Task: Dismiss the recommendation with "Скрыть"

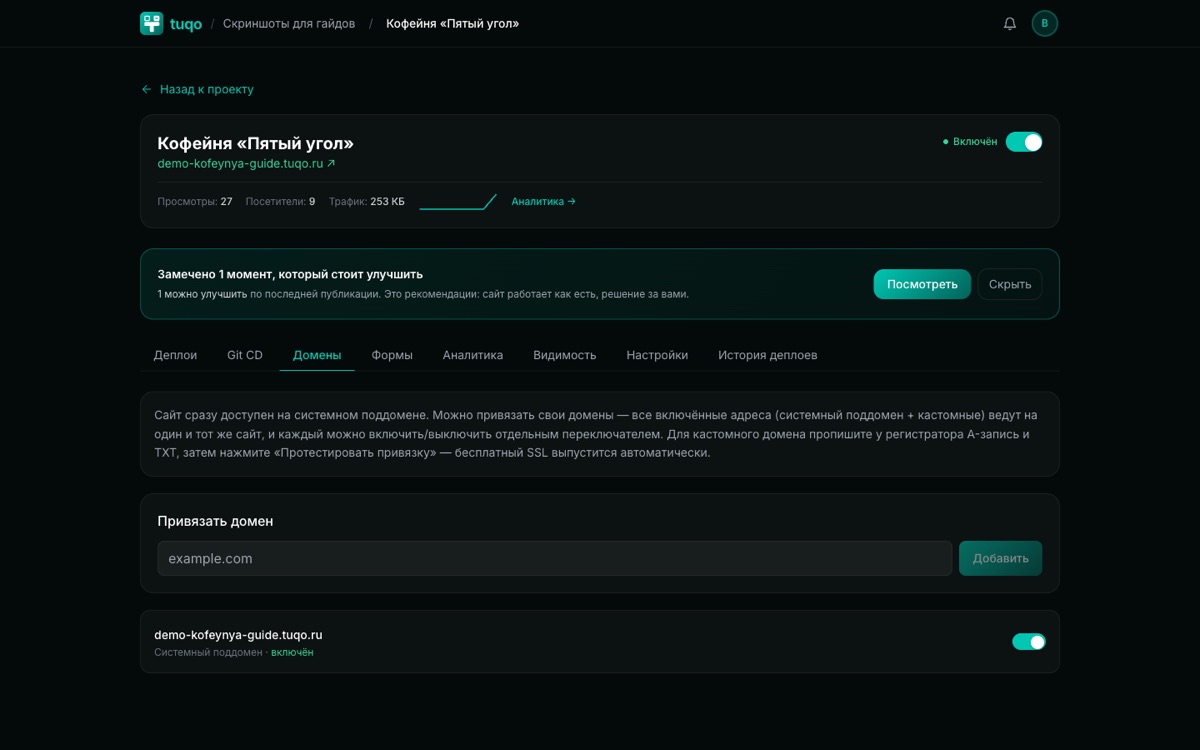Action: coord(1010,284)
